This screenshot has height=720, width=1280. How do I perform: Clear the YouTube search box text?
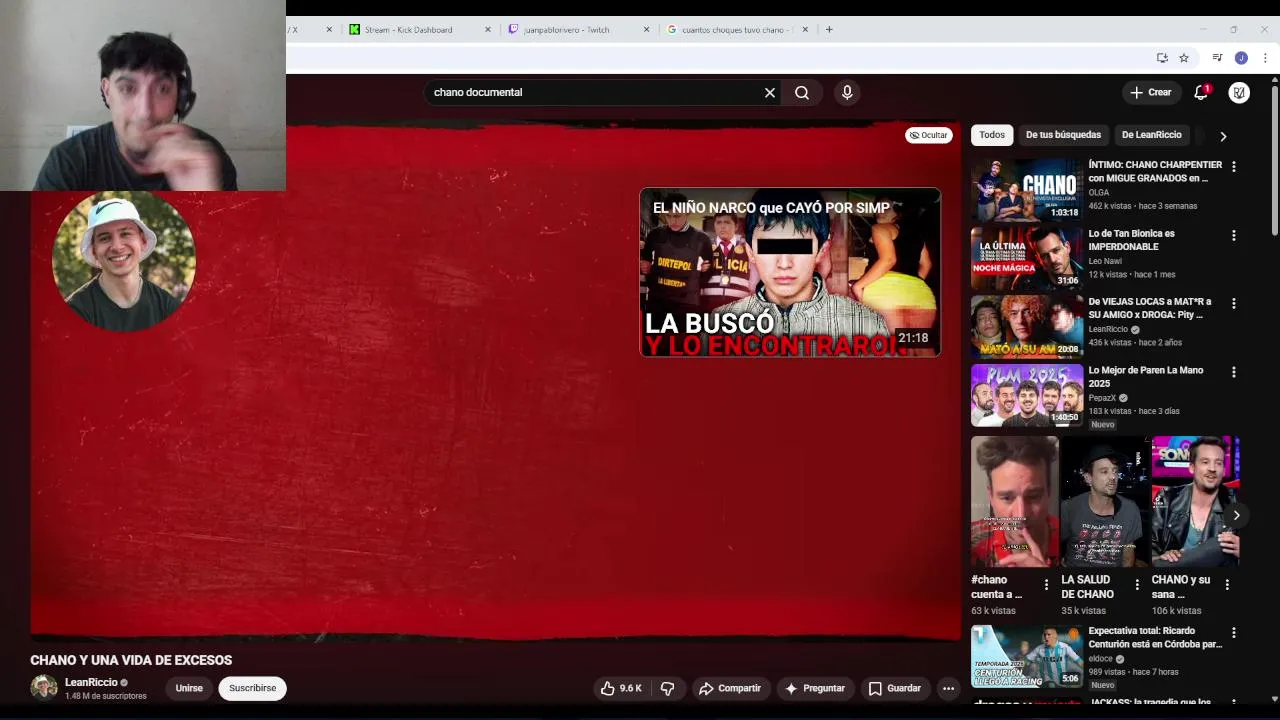770,92
